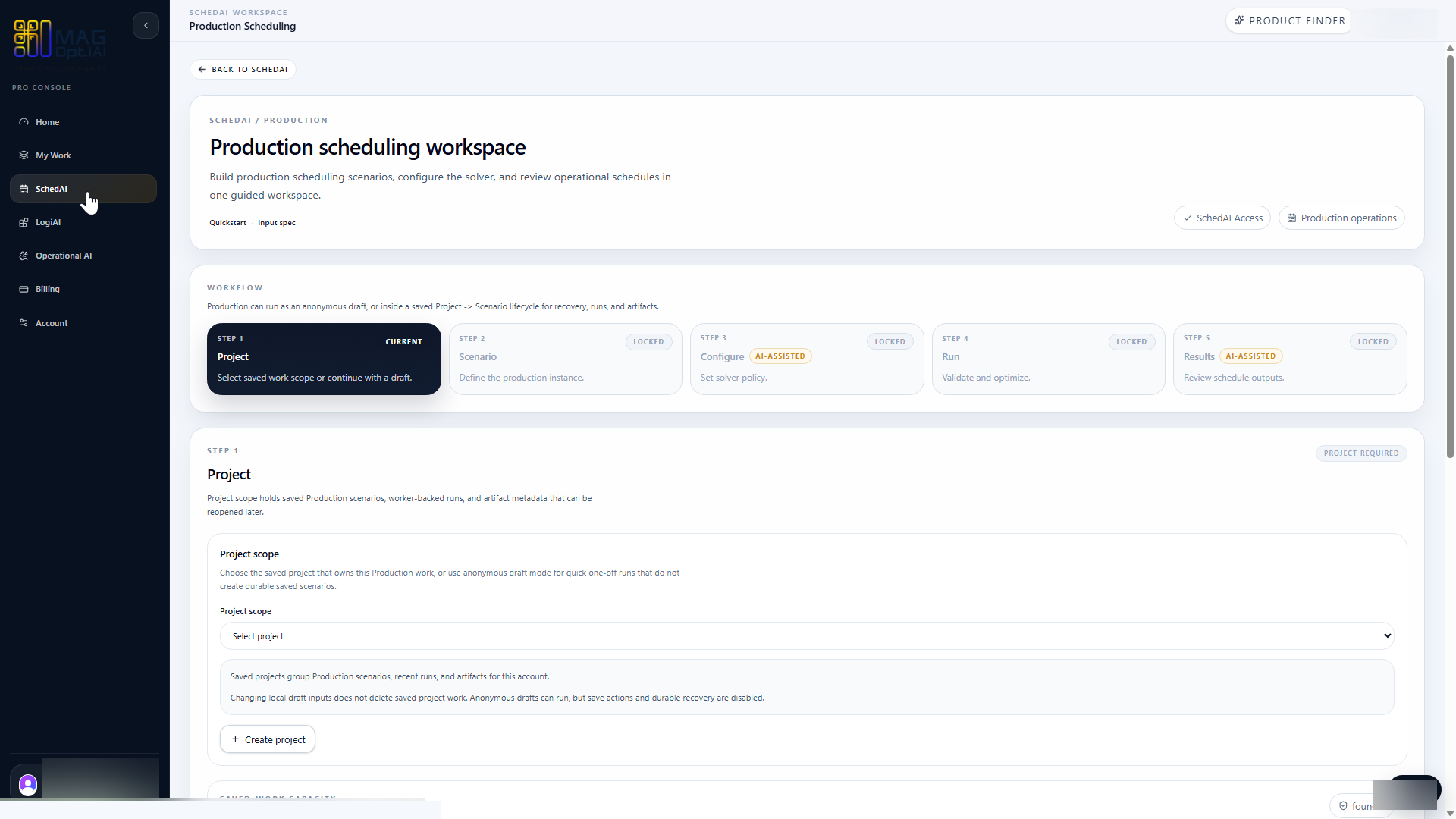Image resolution: width=1456 pixels, height=819 pixels.
Task: Click the scrollbar up arrow
Action: point(1450,48)
